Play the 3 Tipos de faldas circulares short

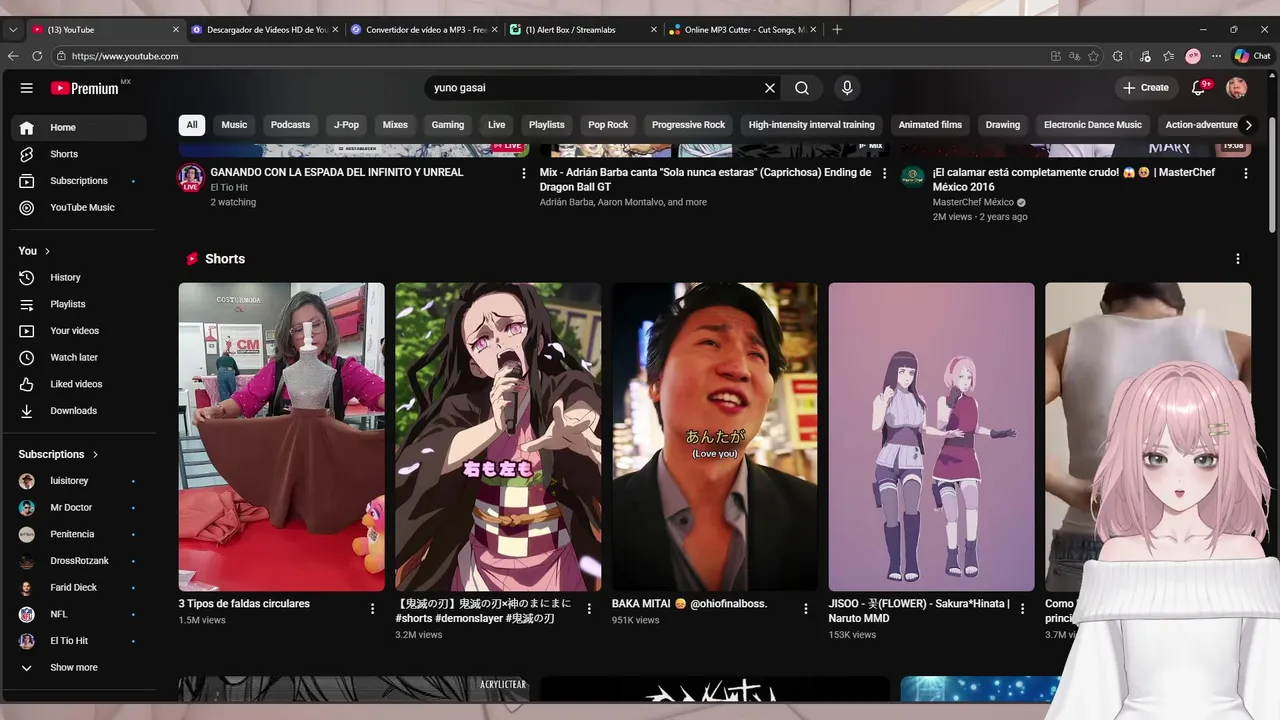(x=282, y=437)
